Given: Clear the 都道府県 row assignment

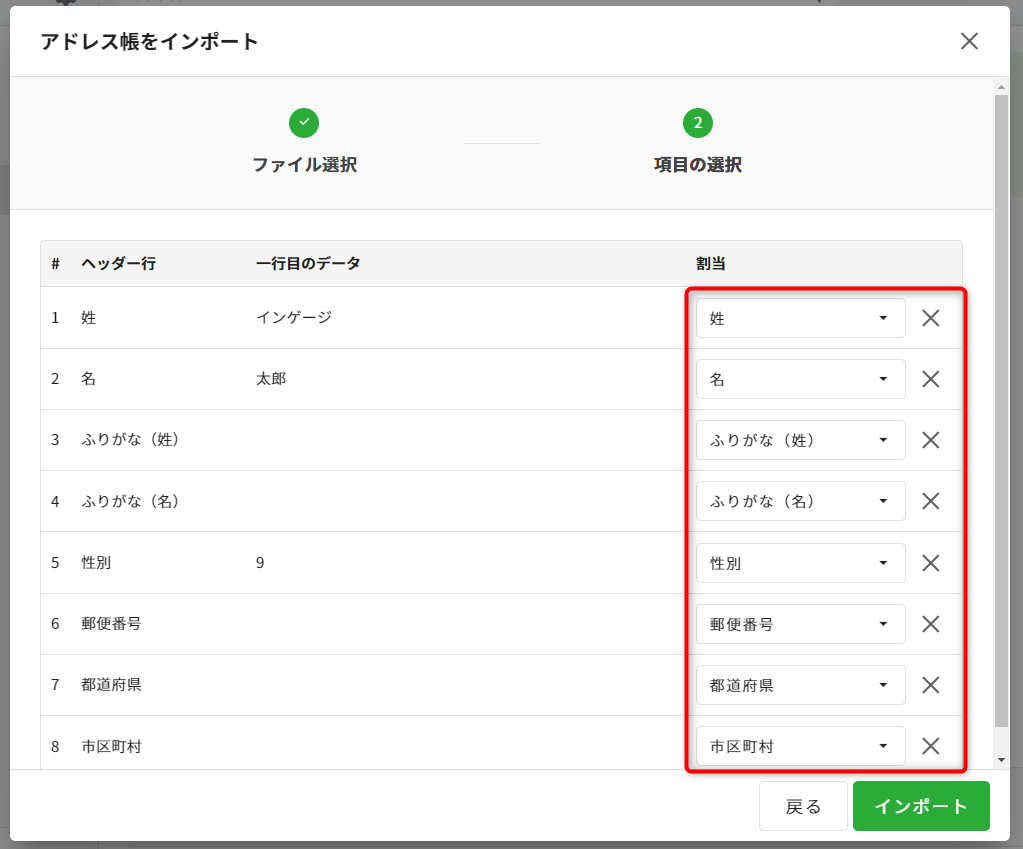Looking at the screenshot, I should (930, 685).
